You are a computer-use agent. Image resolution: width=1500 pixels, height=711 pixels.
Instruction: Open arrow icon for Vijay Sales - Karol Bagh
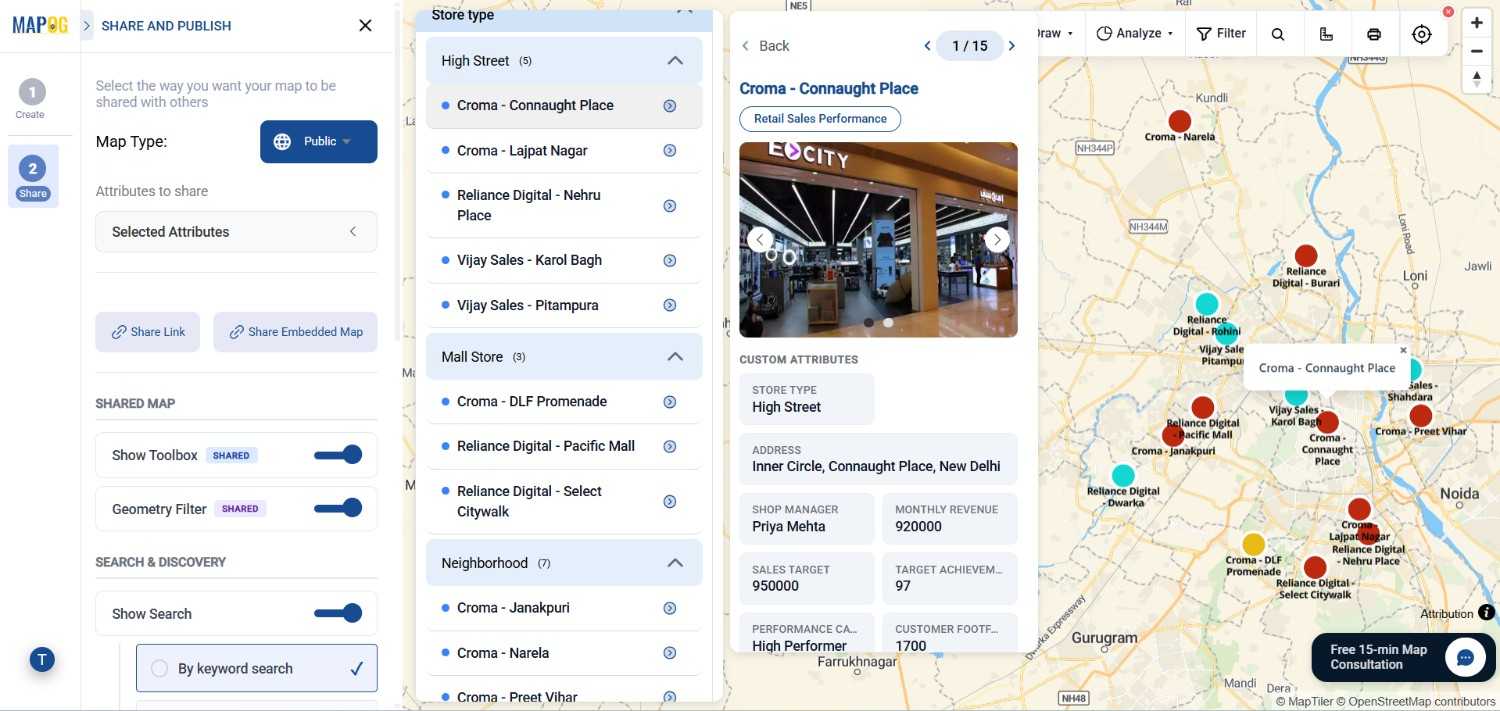click(670, 260)
